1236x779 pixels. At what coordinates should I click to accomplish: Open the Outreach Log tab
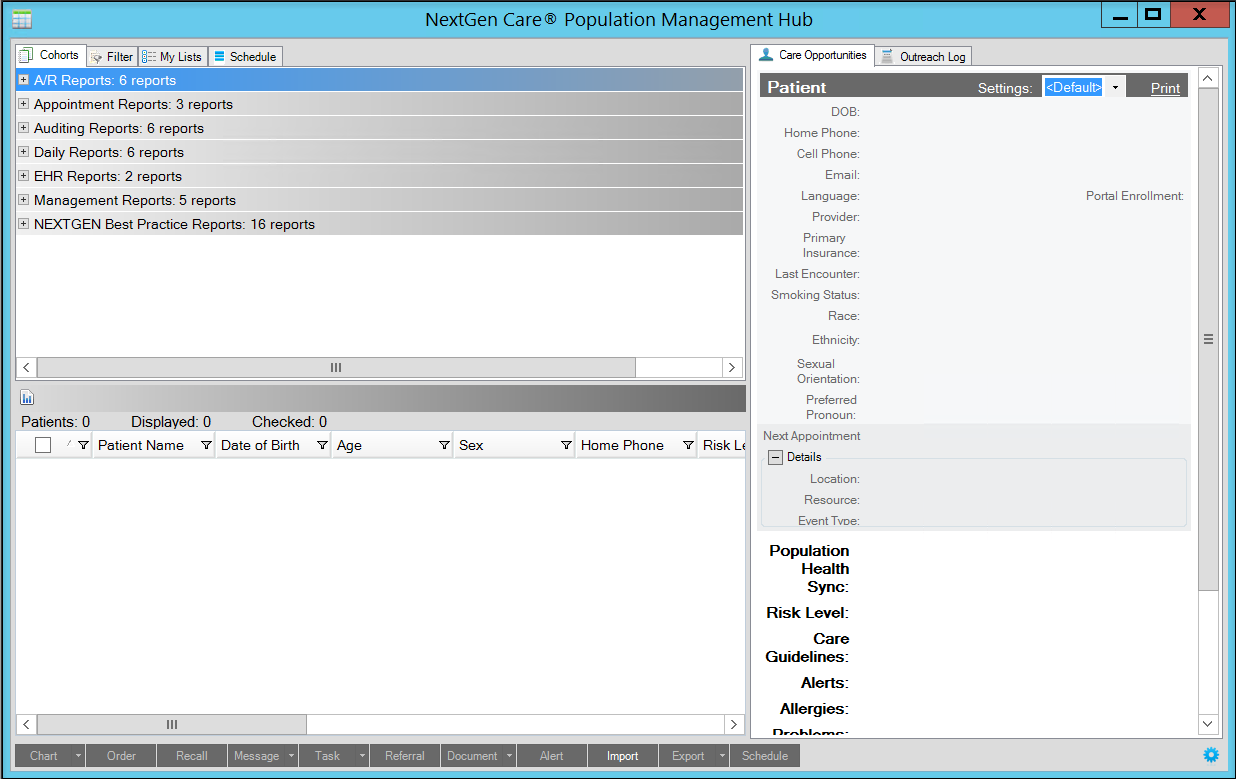tap(923, 57)
